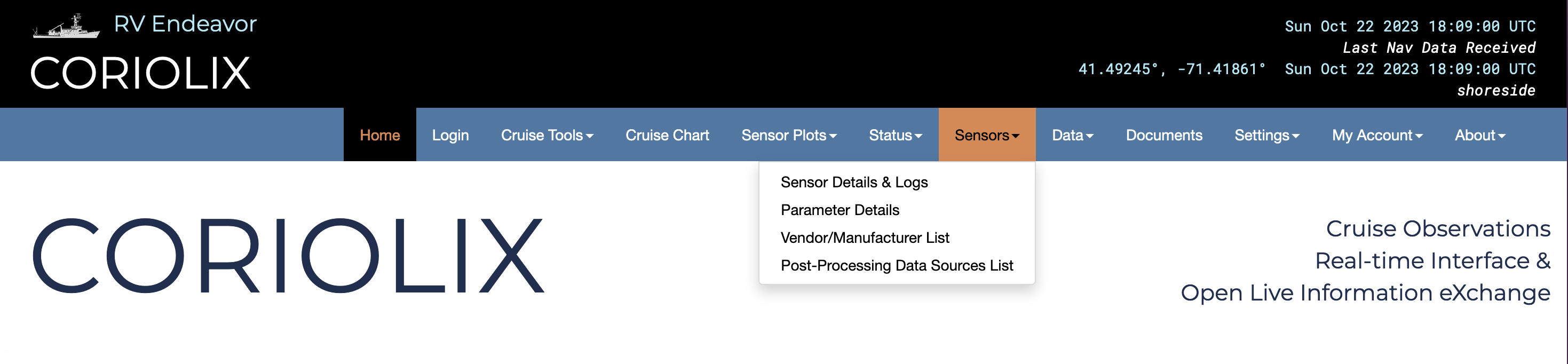Expand the Cruise Tools dropdown

click(547, 135)
